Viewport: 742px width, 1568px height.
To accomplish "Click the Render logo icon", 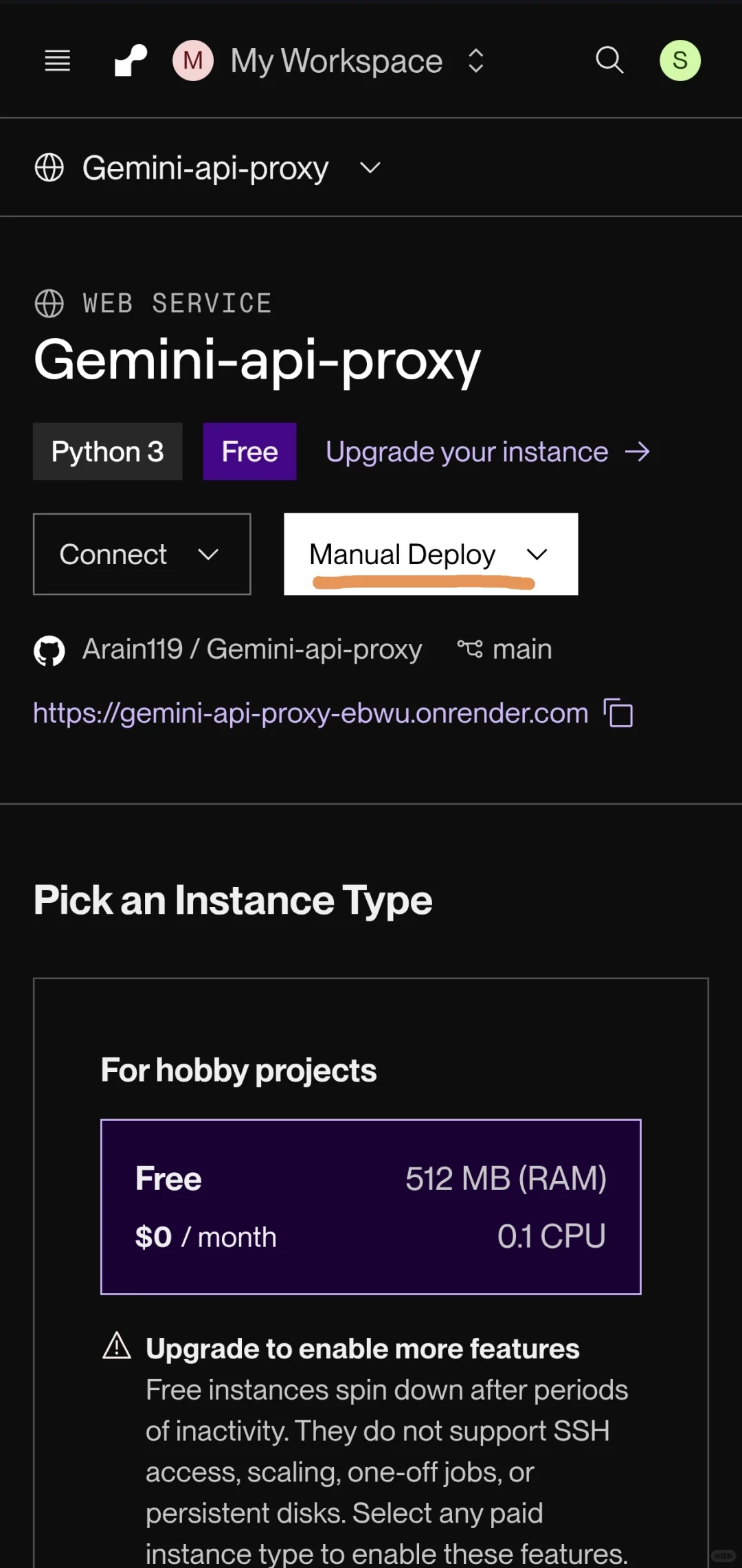I will (131, 61).
